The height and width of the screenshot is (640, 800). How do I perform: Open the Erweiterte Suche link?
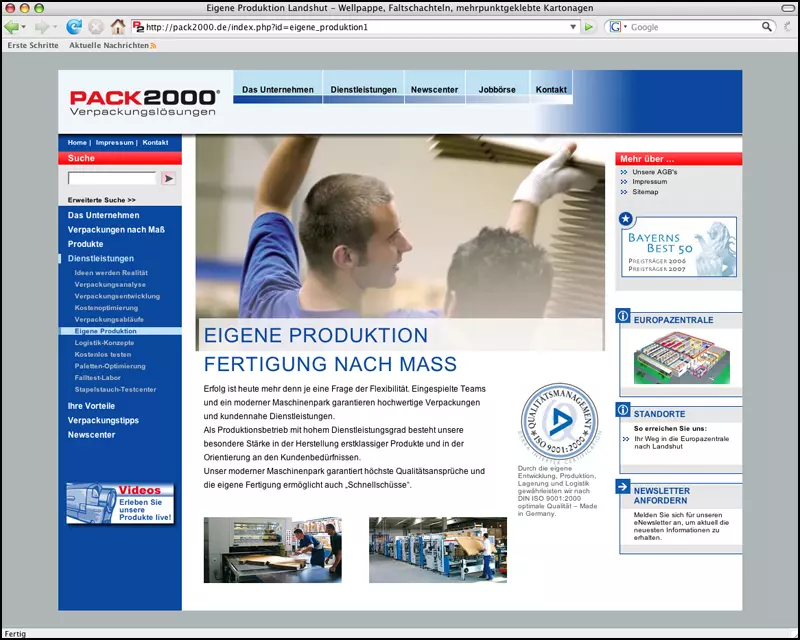pos(102,200)
